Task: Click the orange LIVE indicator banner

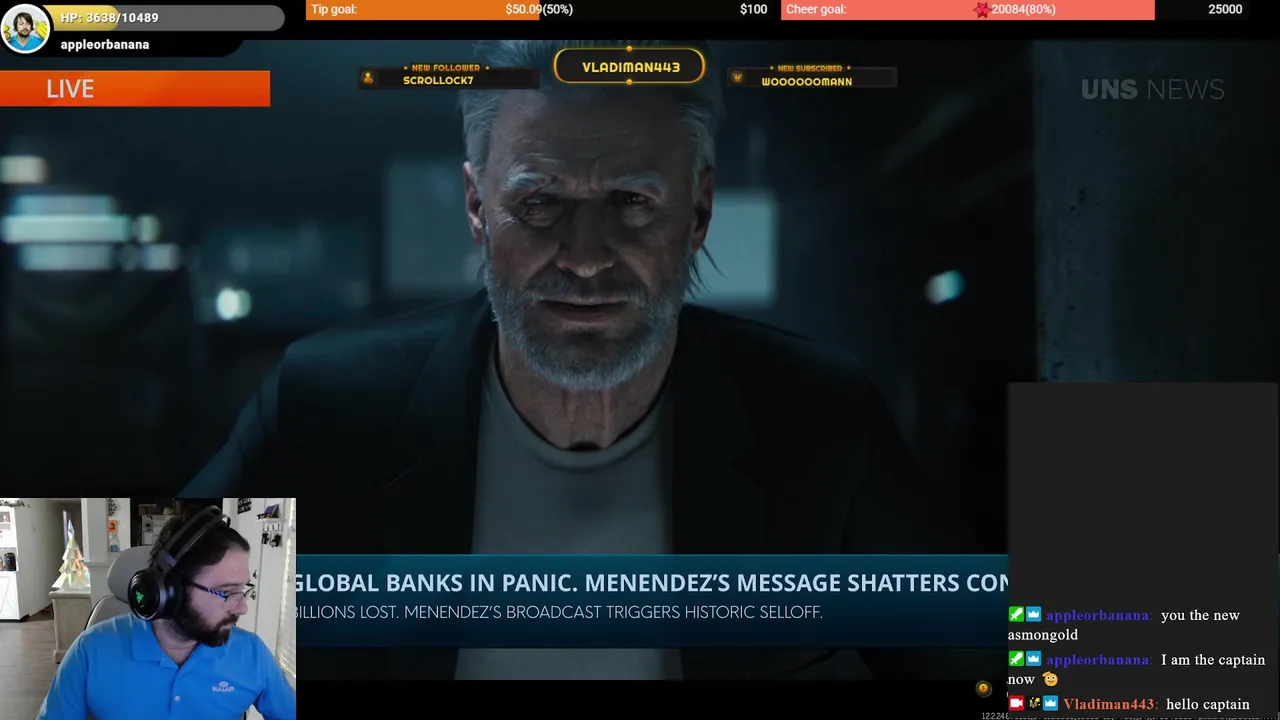Action: click(x=135, y=89)
